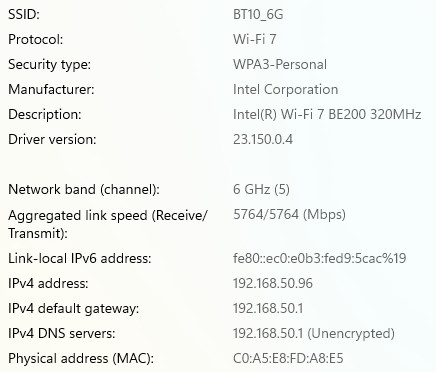Screen dimensions: 436x372
Task: Click the Physical address (MAC) label
Action: click(x=81, y=358)
